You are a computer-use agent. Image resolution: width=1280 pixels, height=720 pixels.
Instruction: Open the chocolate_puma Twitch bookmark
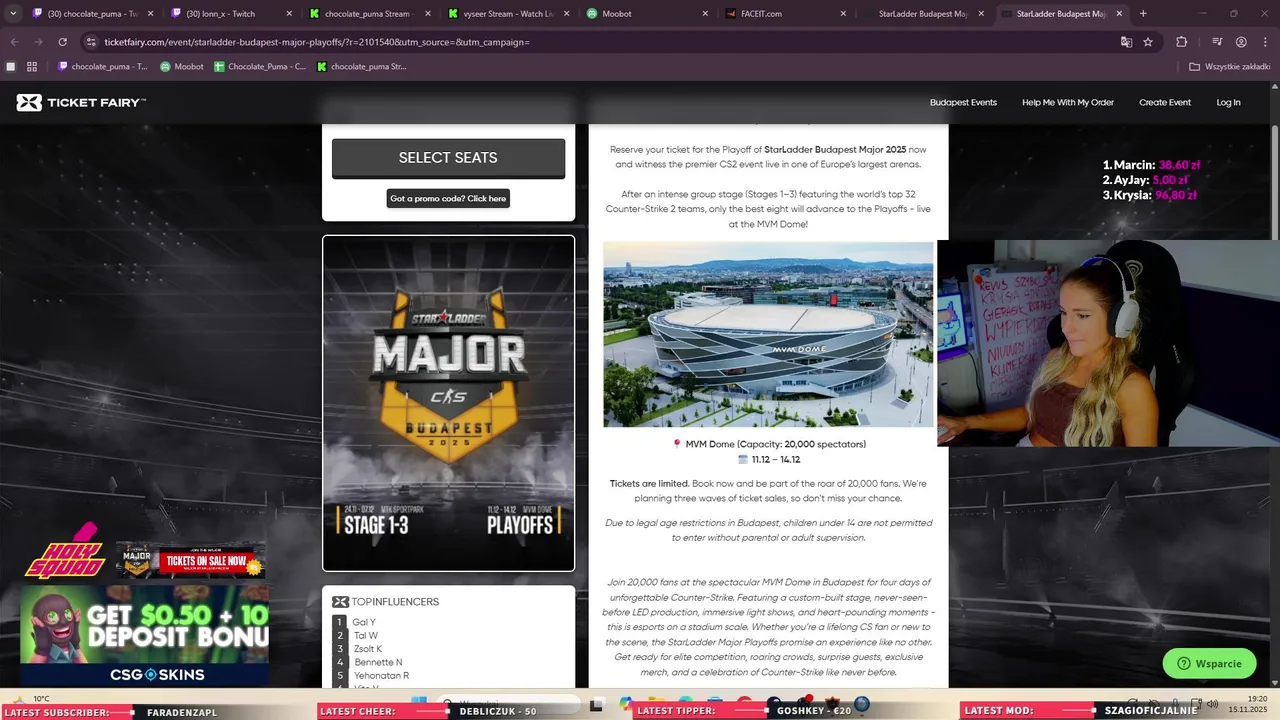point(102,67)
